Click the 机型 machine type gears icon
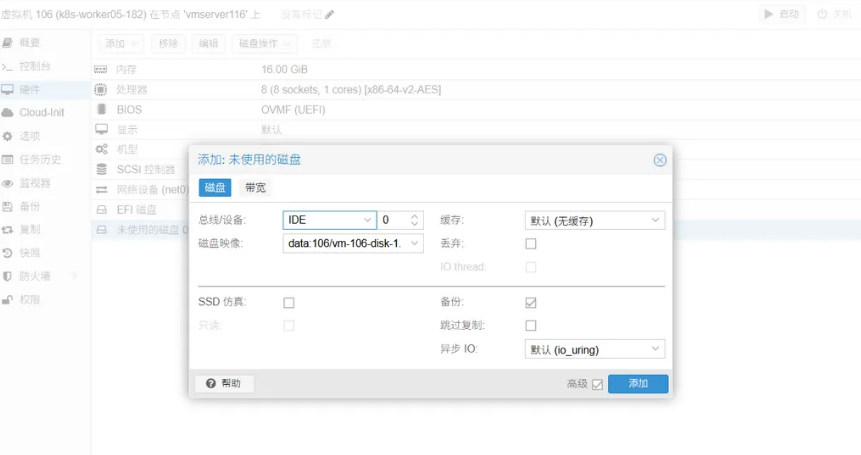The image size is (861, 455). [101, 149]
